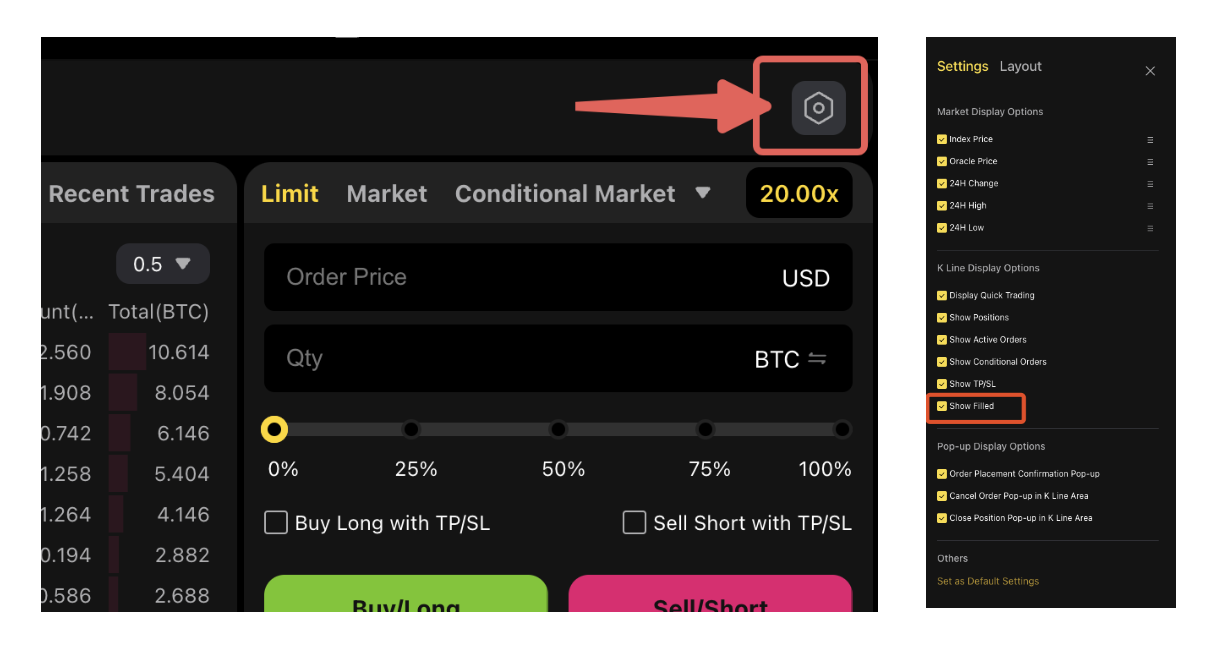
Task: Enable Buy Long with TP/SL checkbox
Action: [276, 522]
